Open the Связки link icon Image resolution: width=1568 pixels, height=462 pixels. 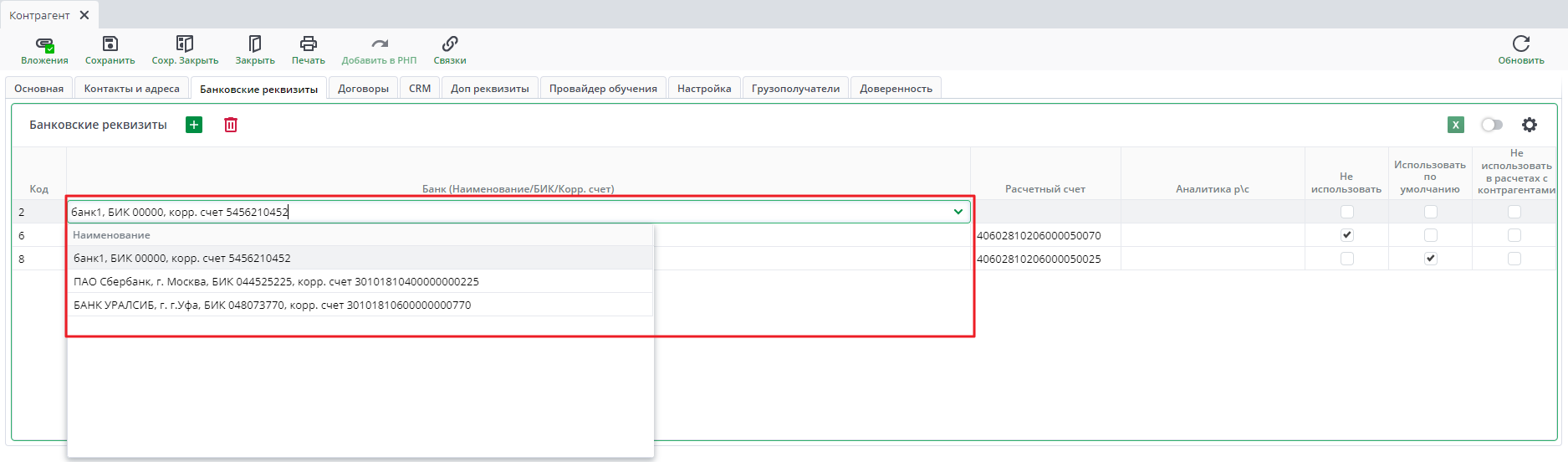click(x=450, y=44)
